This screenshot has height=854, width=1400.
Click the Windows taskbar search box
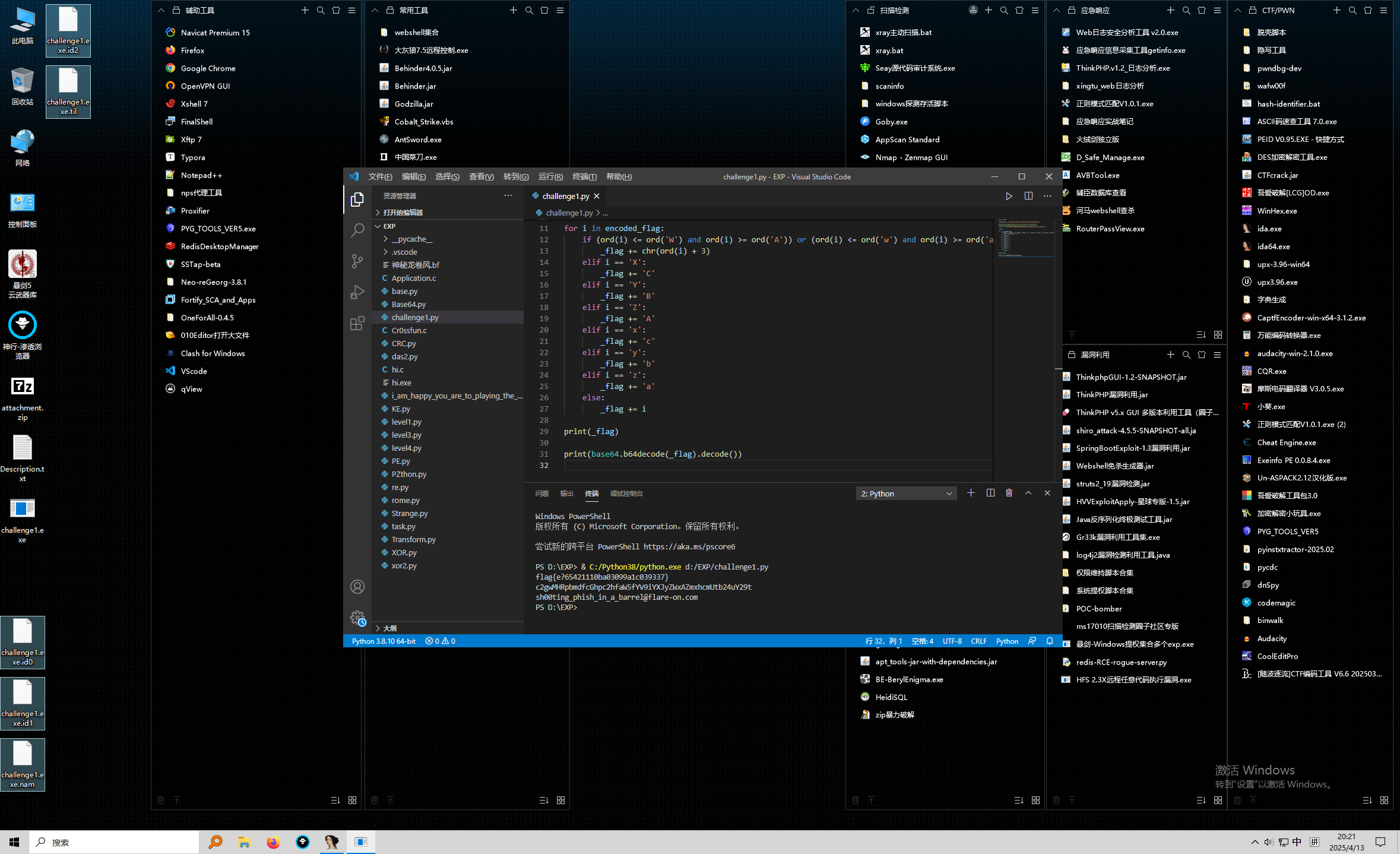tap(113, 842)
